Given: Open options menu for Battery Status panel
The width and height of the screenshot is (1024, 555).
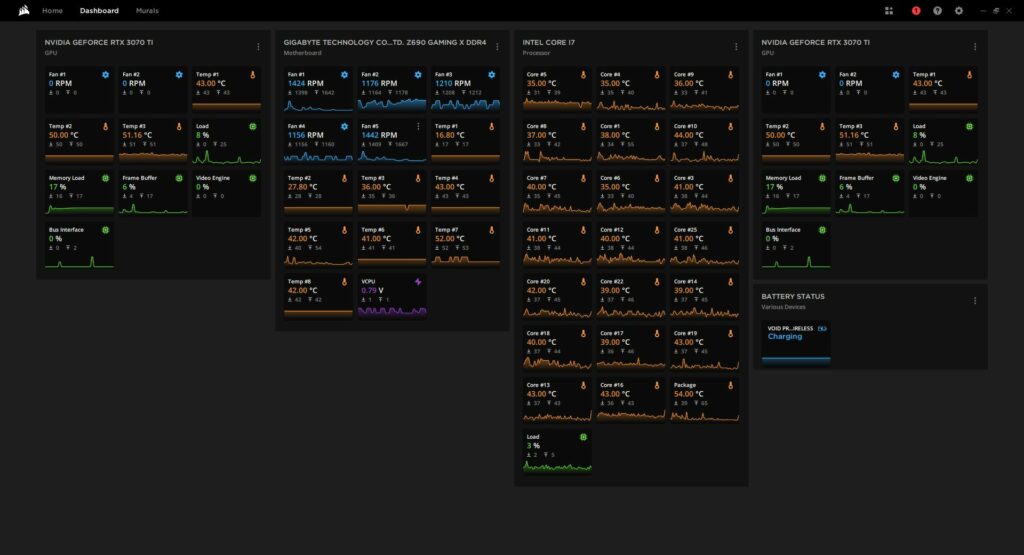Looking at the screenshot, I should click(x=975, y=301).
